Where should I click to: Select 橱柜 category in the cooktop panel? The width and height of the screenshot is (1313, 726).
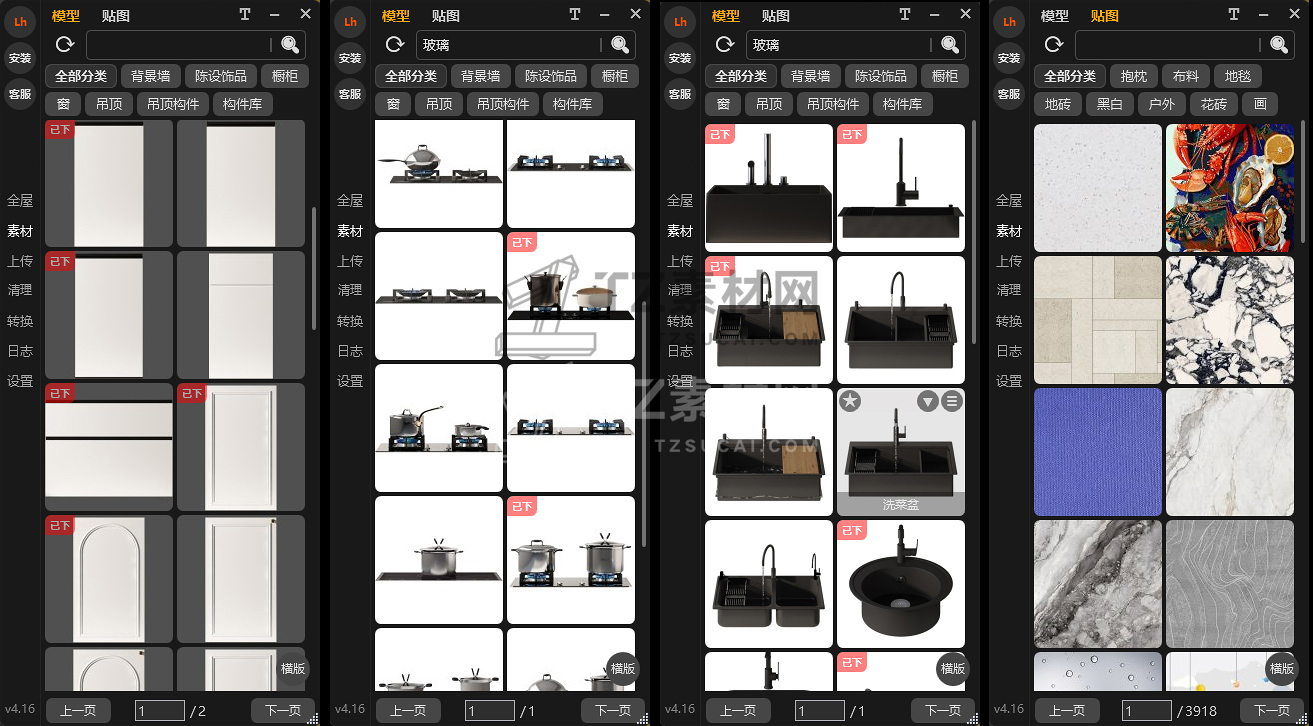pos(615,76)
